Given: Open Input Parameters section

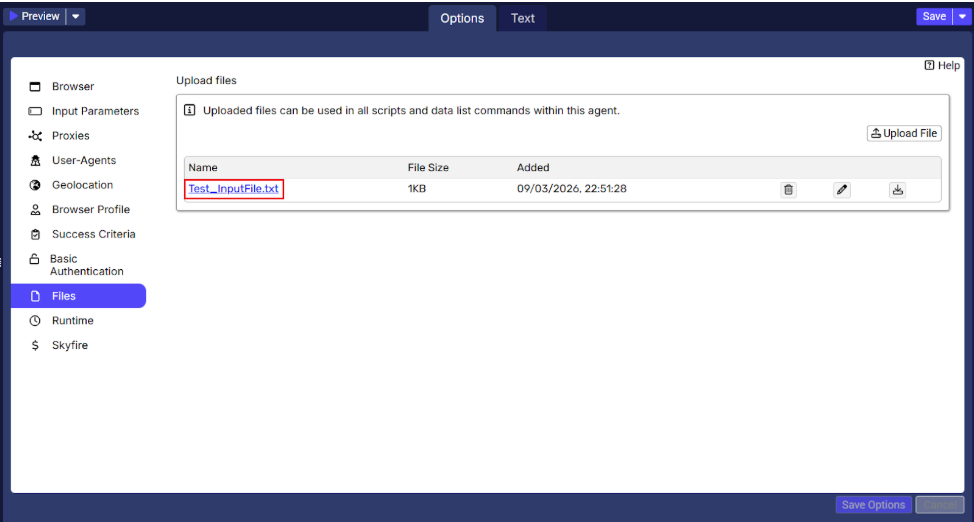Looking at the screenshot, I should pos(95,111).
